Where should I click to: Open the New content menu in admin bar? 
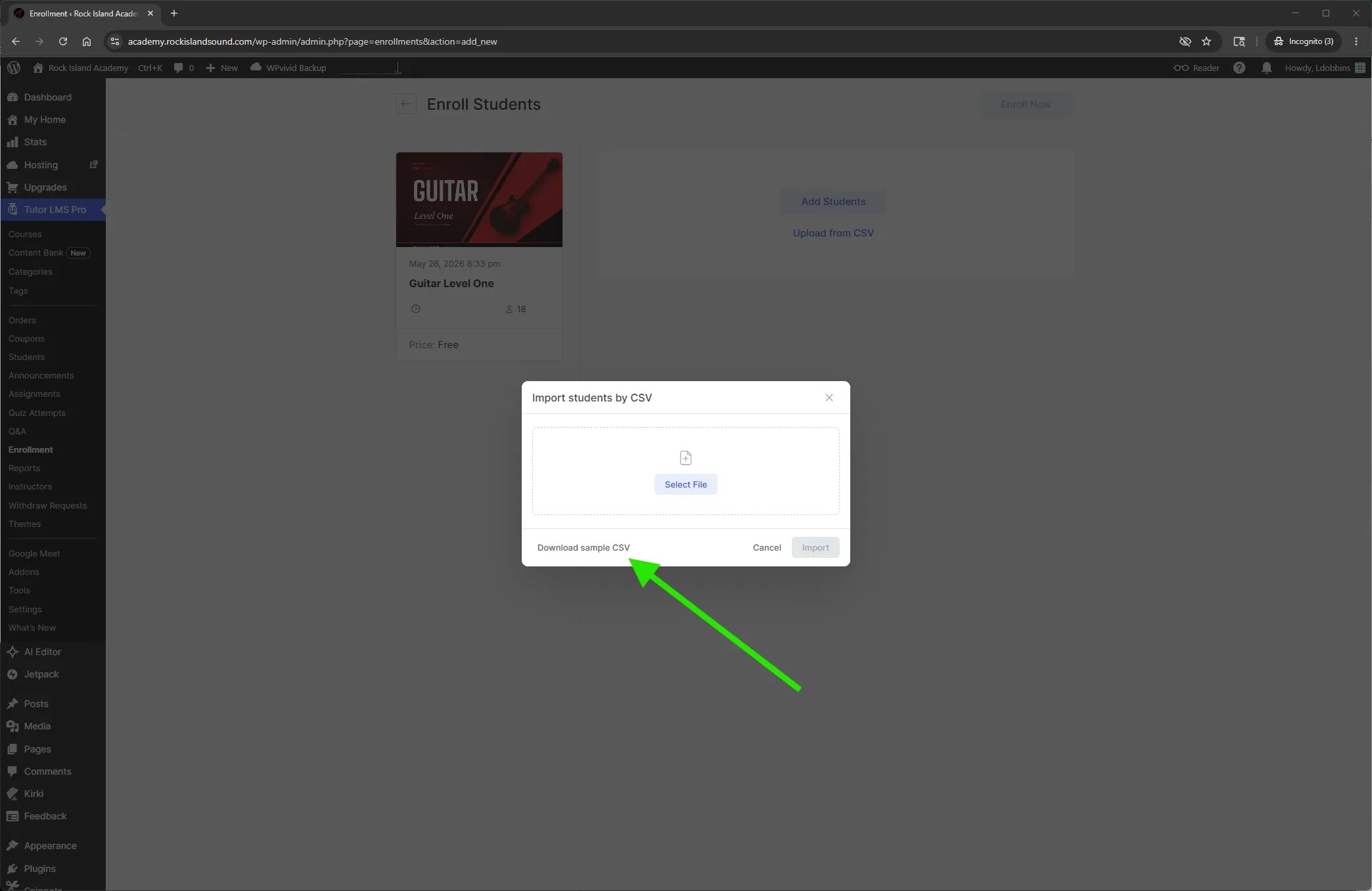222,68
